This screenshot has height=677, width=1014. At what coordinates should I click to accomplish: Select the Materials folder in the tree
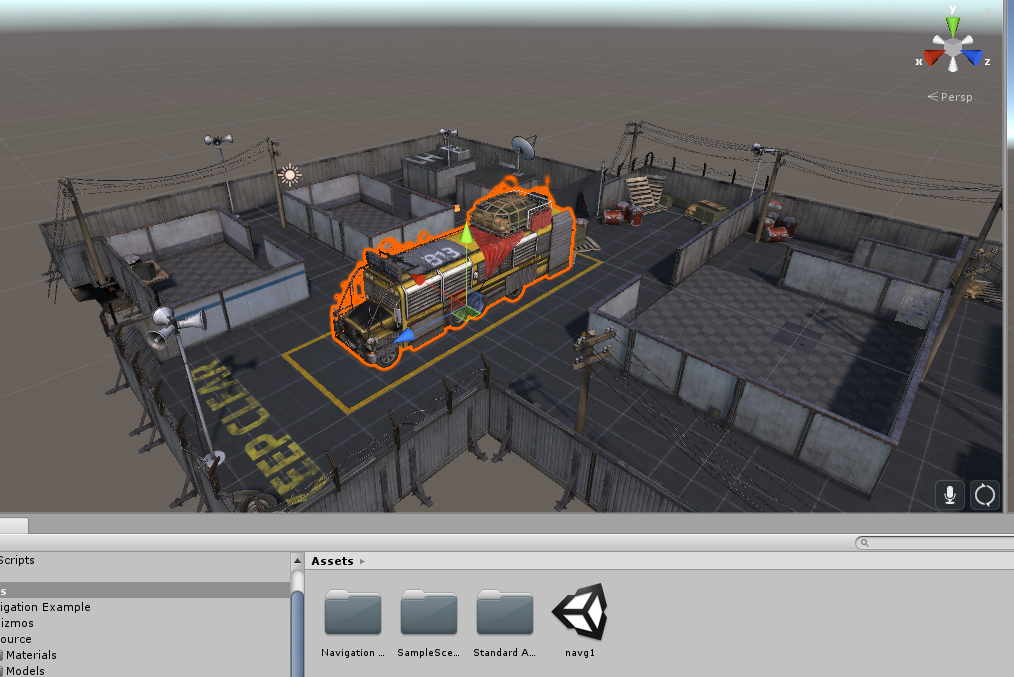tap(145, 655)
